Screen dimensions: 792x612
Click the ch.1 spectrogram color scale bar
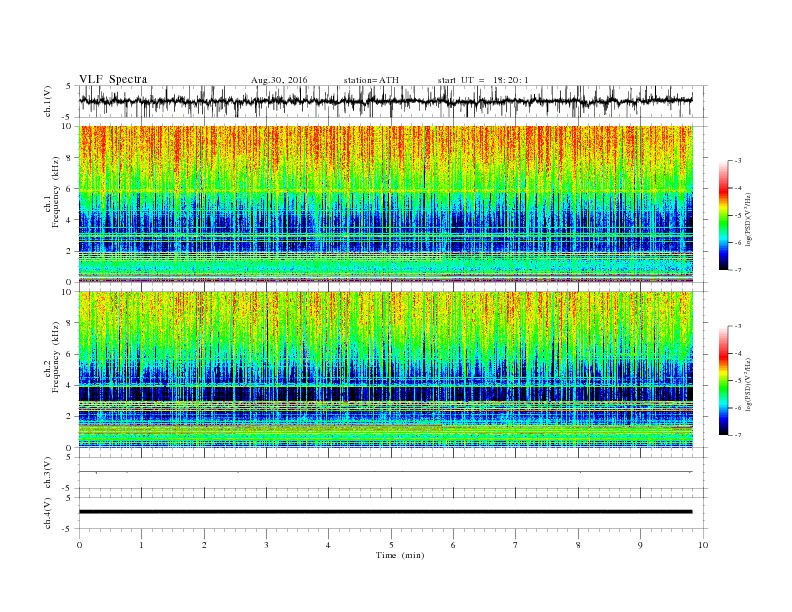[723, 216]
